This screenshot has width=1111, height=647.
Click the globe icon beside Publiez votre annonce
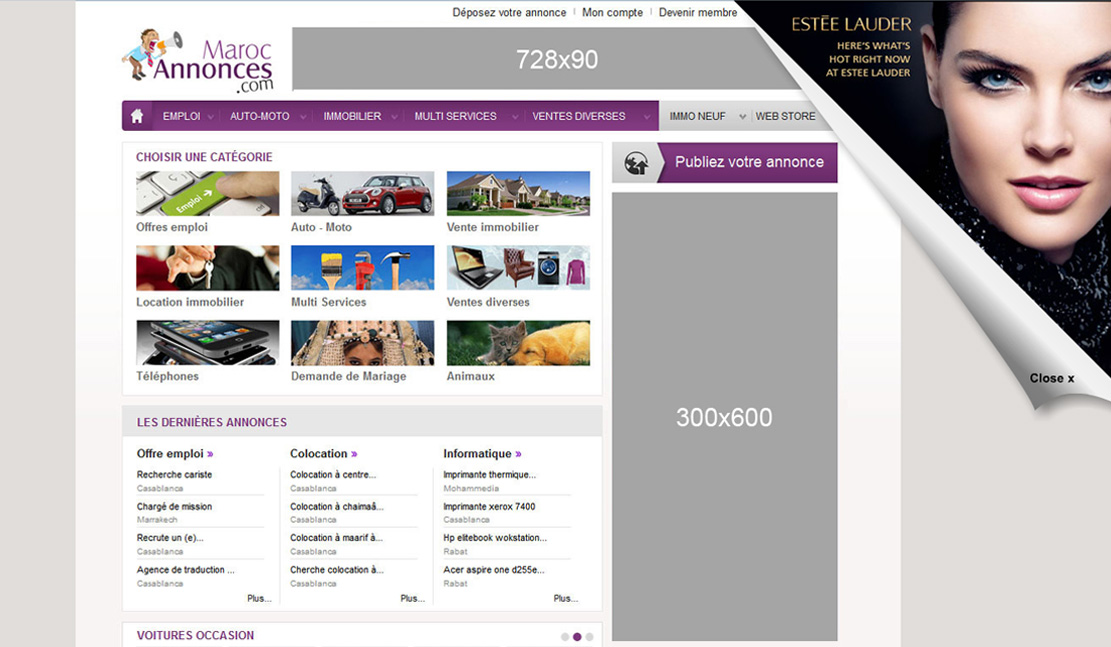click(x=636, y=163)
